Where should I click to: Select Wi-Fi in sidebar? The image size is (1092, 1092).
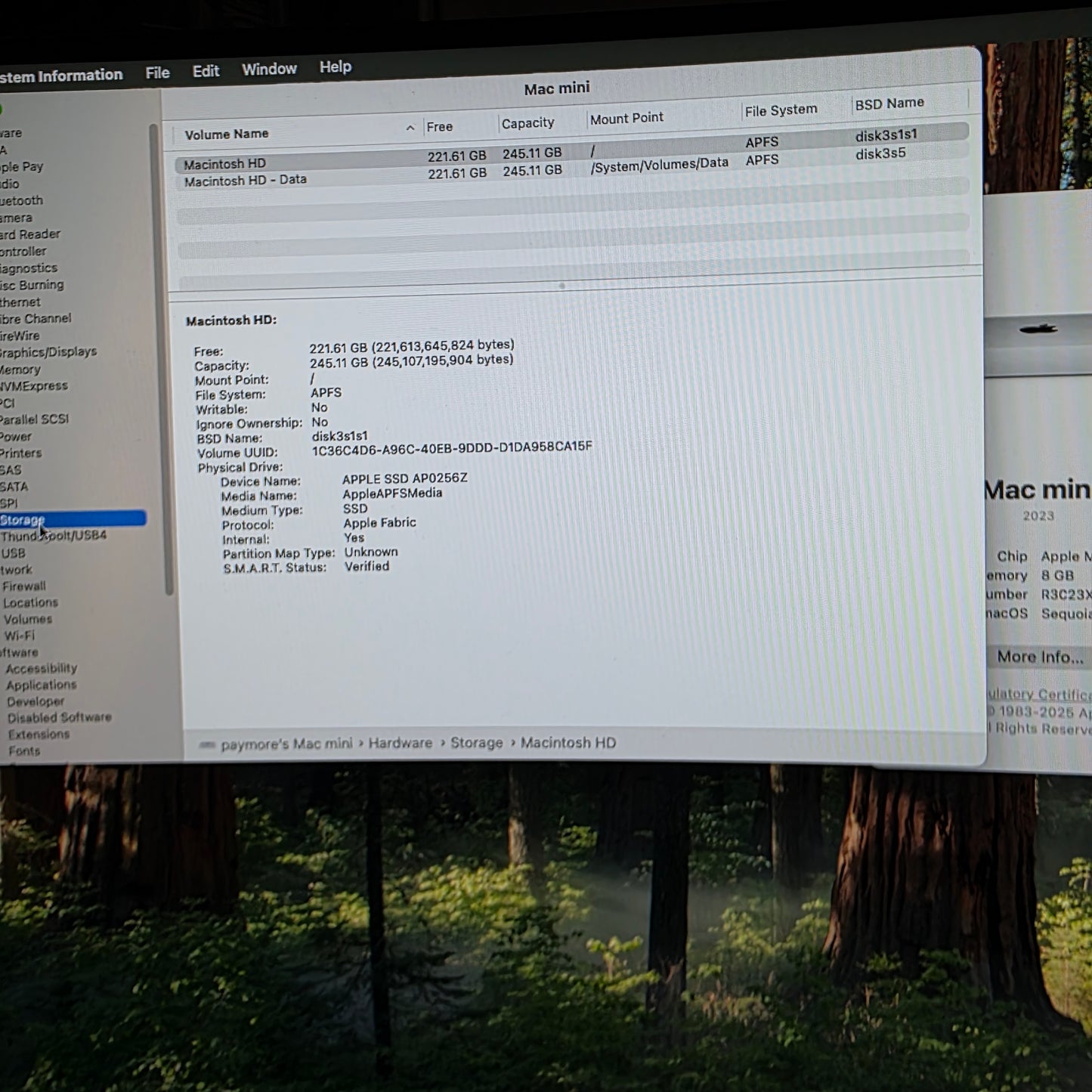tap(20, 636)
